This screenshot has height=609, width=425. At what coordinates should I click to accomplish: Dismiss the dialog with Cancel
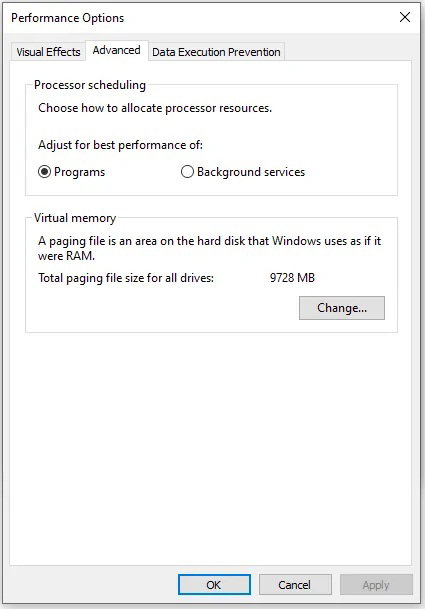point(295,585)
